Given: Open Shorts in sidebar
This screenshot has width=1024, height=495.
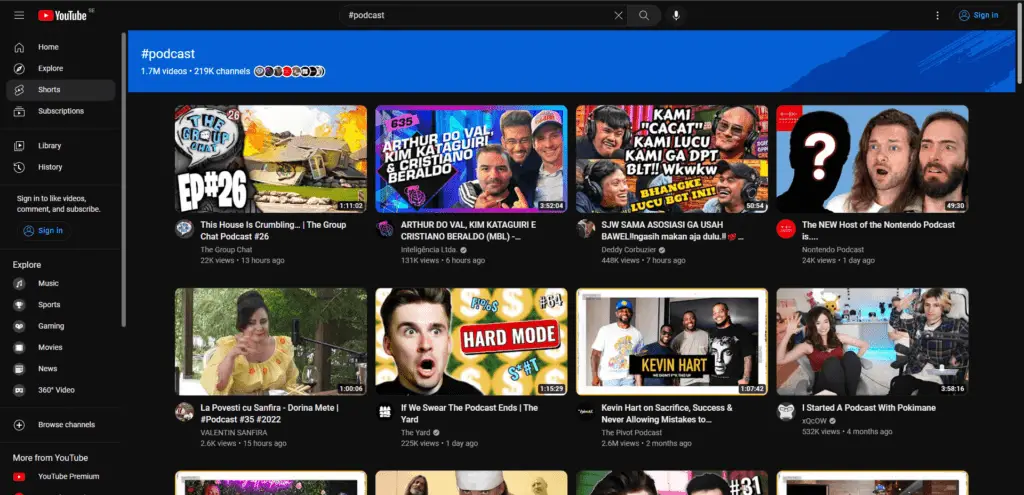Looking at the screenshot, I should pos(61,90).
